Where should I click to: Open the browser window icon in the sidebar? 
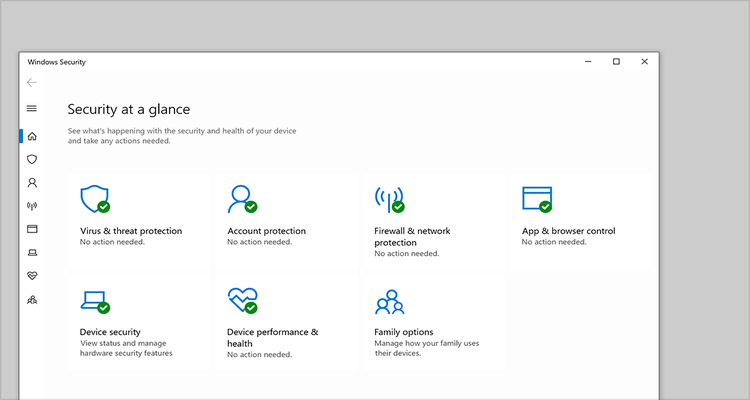(32, 229)
